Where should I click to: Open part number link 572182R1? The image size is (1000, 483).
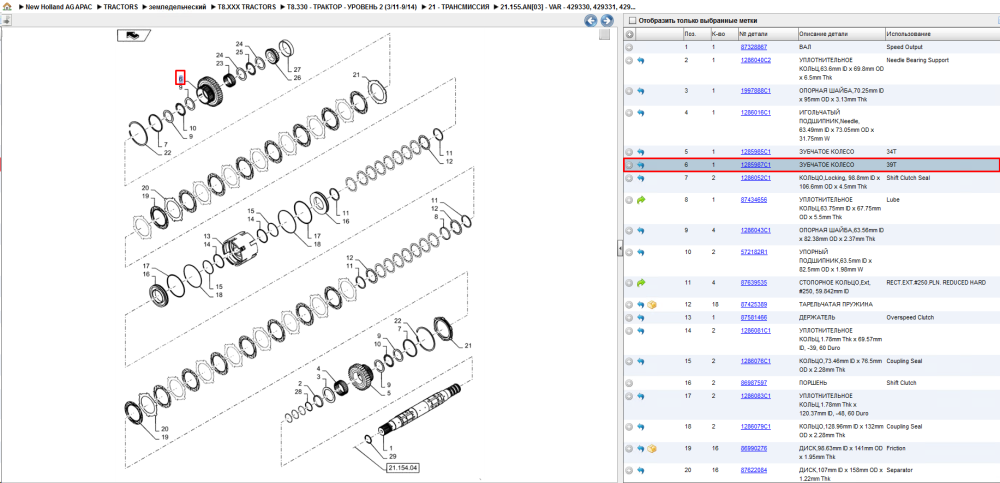tap(753, 252)
